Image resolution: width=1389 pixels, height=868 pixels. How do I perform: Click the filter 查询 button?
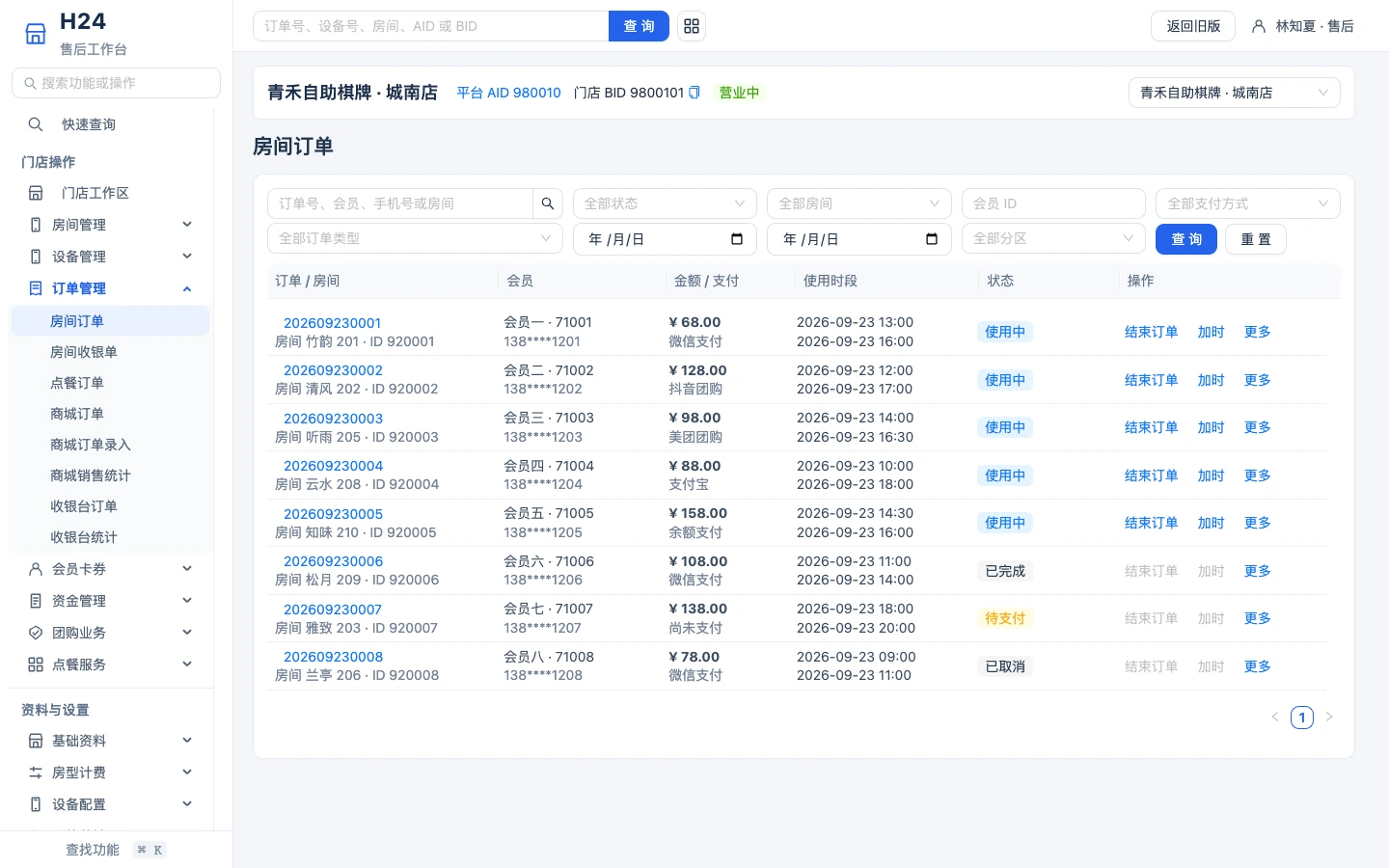(x=1186, y=239)
